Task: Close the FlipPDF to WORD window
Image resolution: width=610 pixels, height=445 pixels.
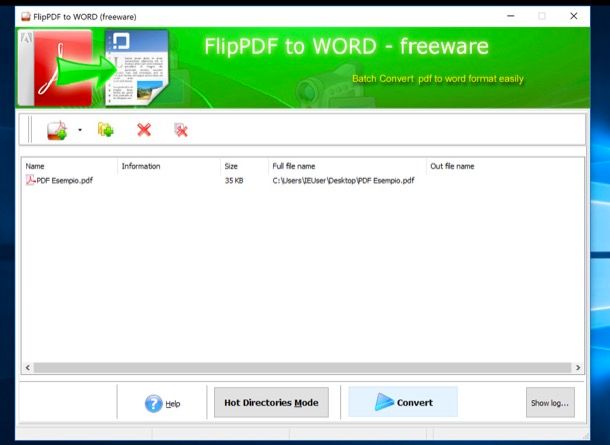Action: 574,16
